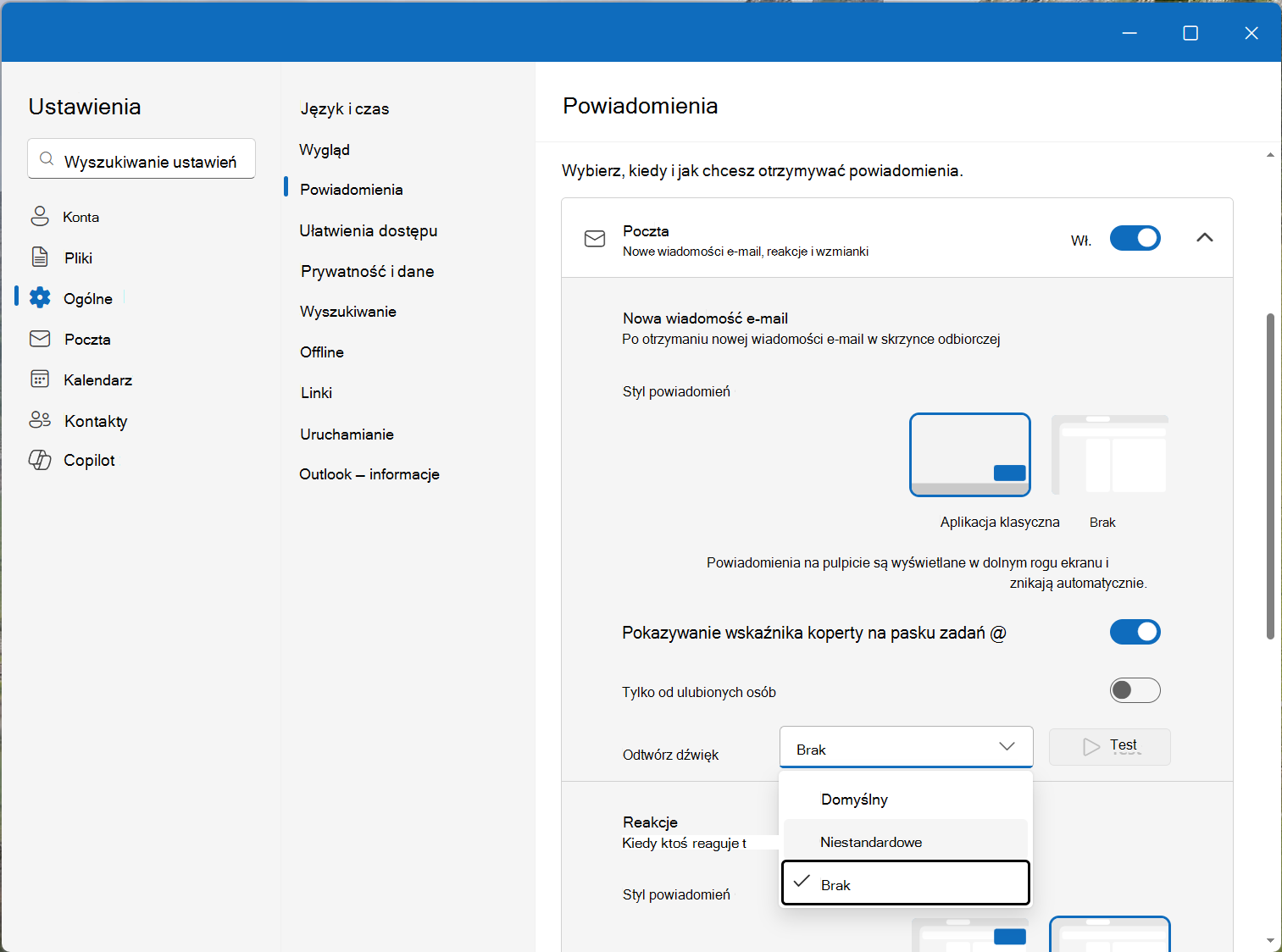Open the Copilot icon
Screen dimensions: 1282x952
(x=40, y=460)
